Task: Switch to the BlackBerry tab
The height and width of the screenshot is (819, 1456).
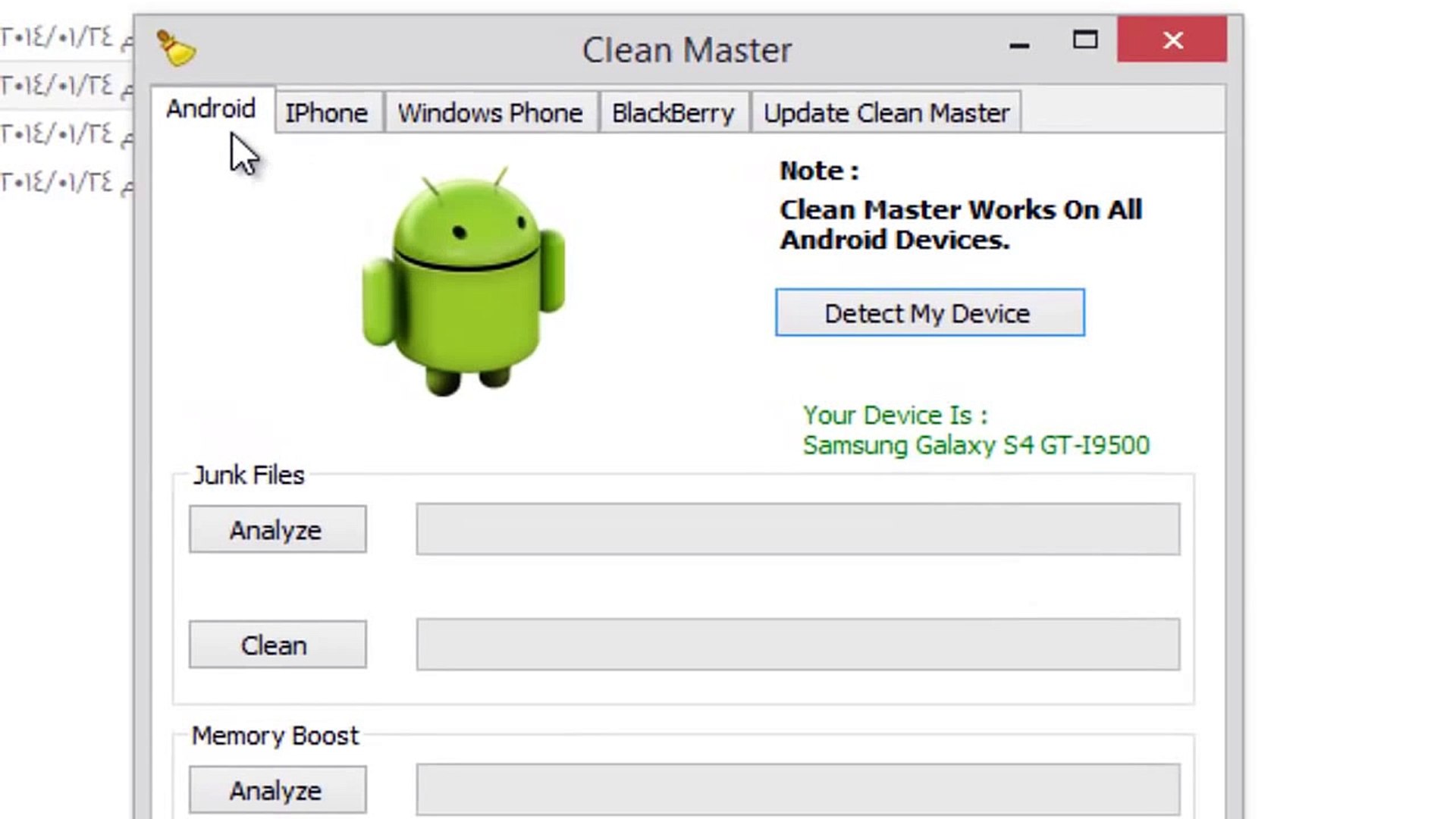Action: 673,112
